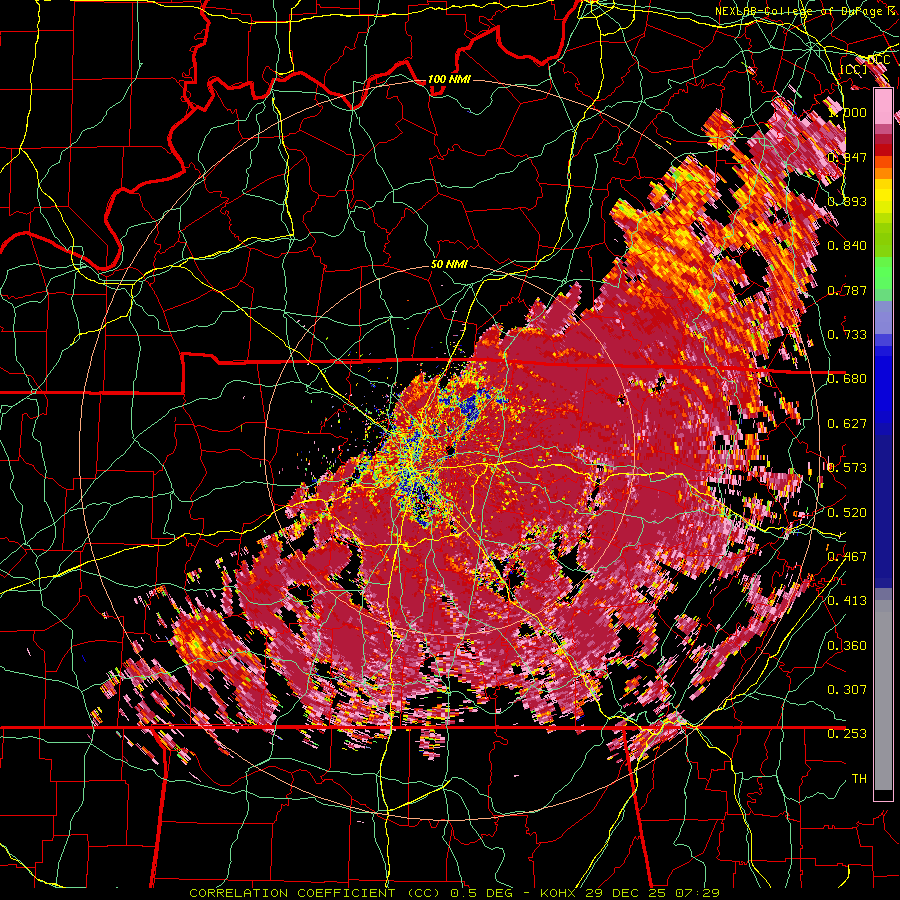Screen dimensions: 900x900
Task: Click the 0.467 scale value
Action: pos(847,557)
